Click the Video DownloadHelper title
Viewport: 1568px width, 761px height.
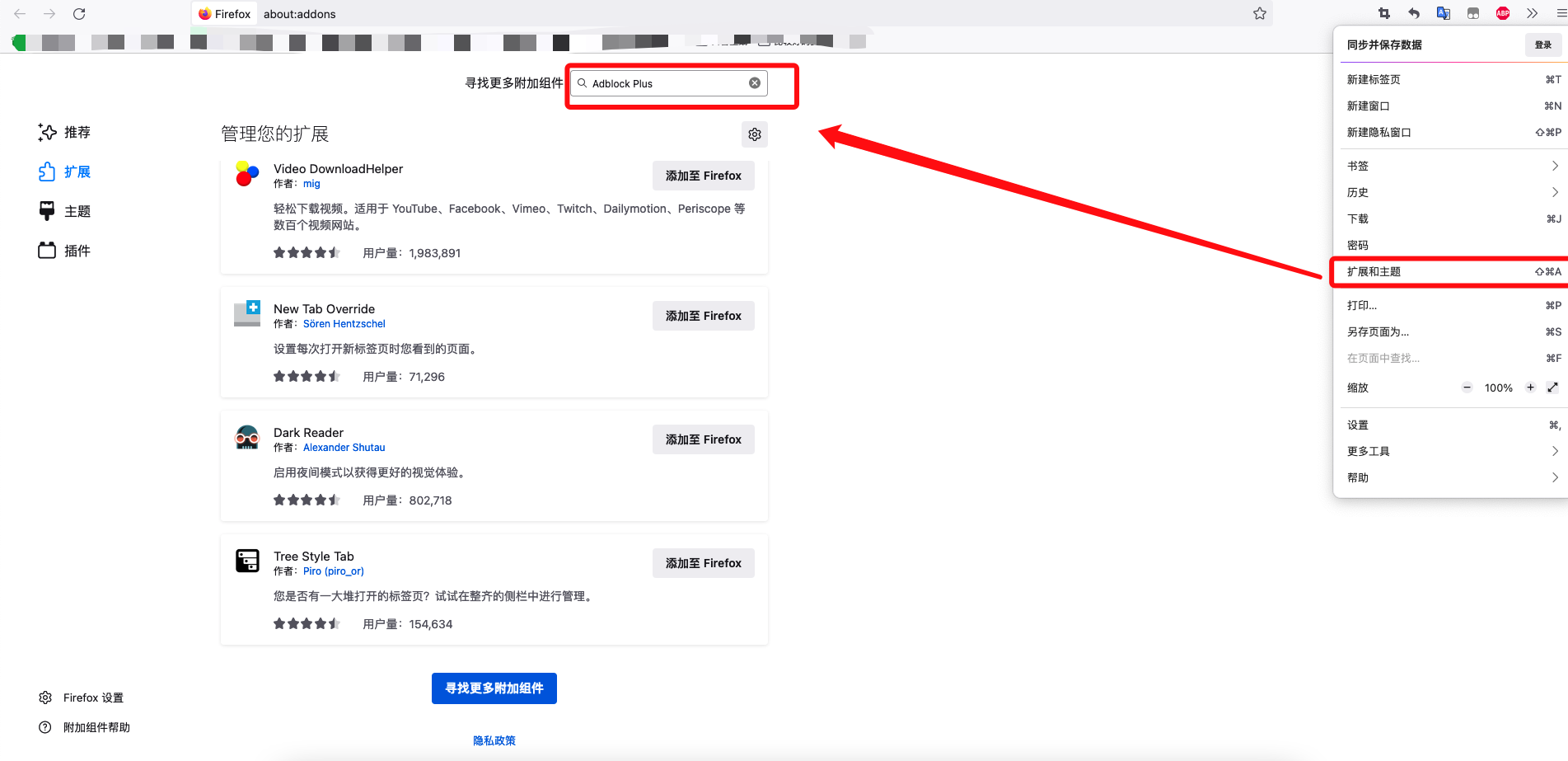338,169
